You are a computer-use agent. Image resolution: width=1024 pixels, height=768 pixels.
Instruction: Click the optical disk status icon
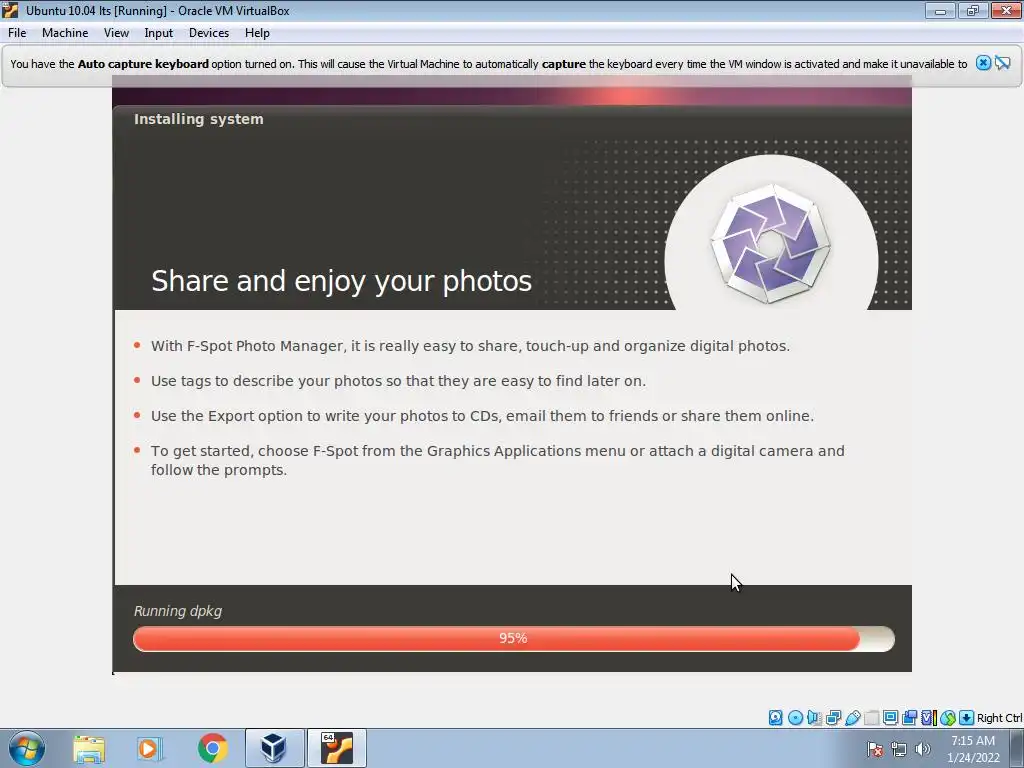795,718
